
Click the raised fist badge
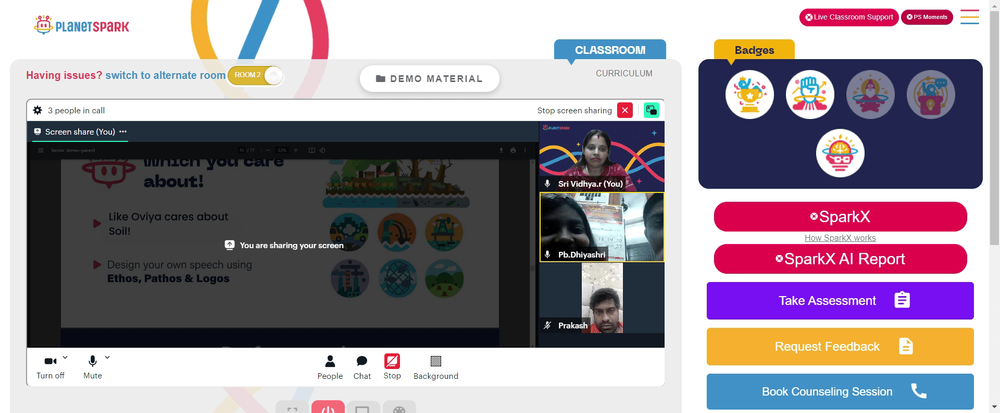coord(810,94)
